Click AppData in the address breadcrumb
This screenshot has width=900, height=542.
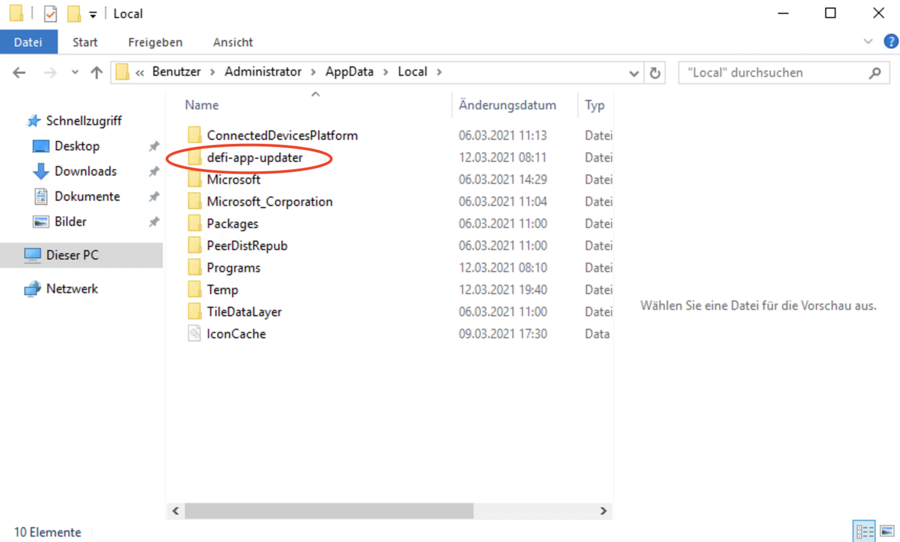(x=349, y=72)
